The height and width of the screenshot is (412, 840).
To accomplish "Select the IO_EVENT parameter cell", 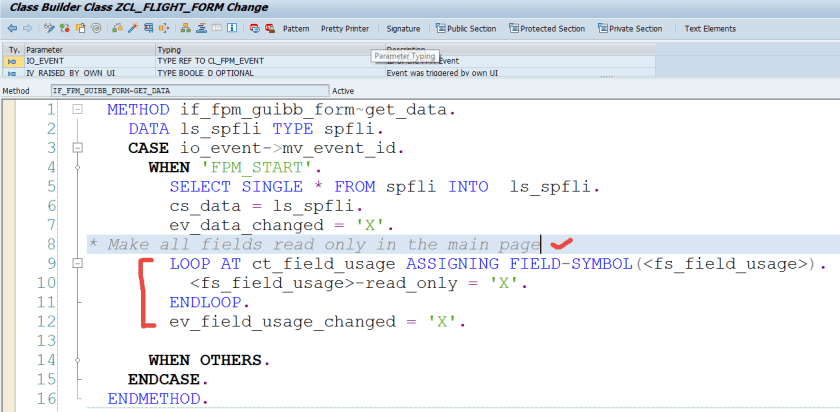I will click(x=89, y=61).
